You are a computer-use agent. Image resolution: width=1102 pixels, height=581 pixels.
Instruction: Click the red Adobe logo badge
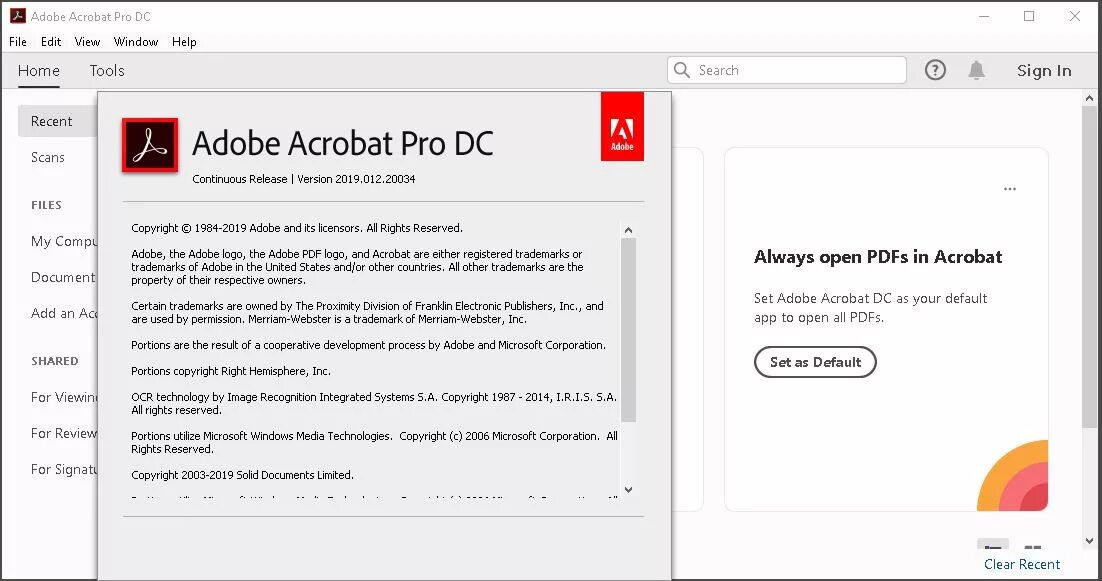[622, 126]
